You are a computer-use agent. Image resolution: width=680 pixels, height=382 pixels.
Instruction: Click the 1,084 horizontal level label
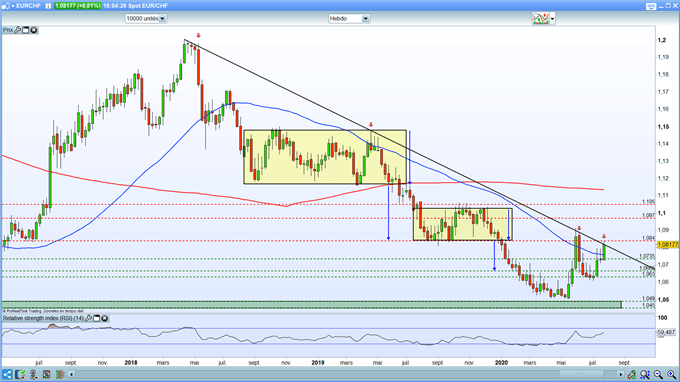[x=648, y=238]
